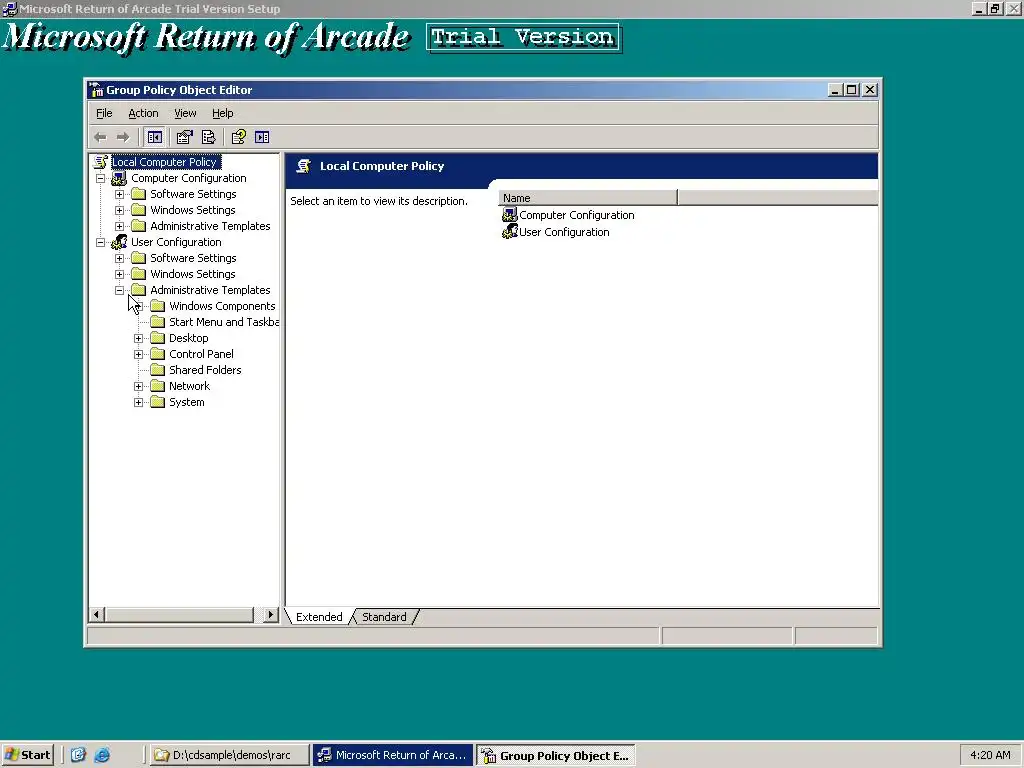Click the first quick launch icon beside Start
This screenshot has height=768, width=1024.
click(78, 755)
